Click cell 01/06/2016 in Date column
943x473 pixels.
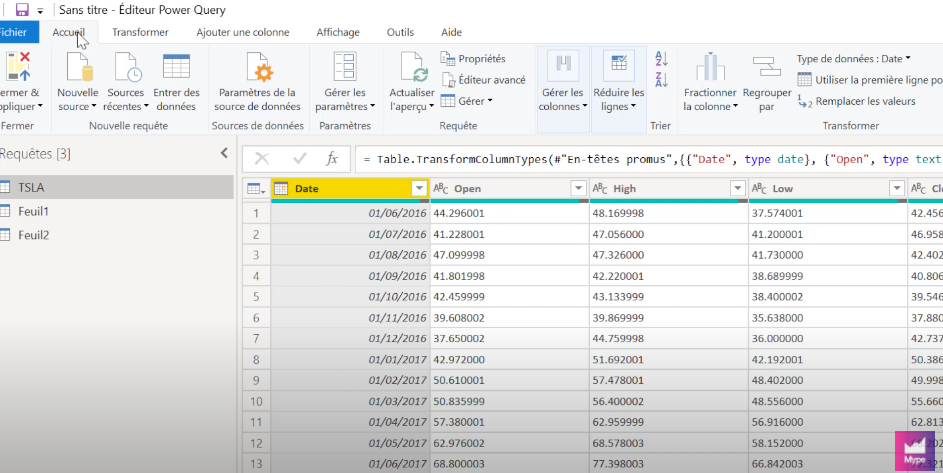coord(350,213)
